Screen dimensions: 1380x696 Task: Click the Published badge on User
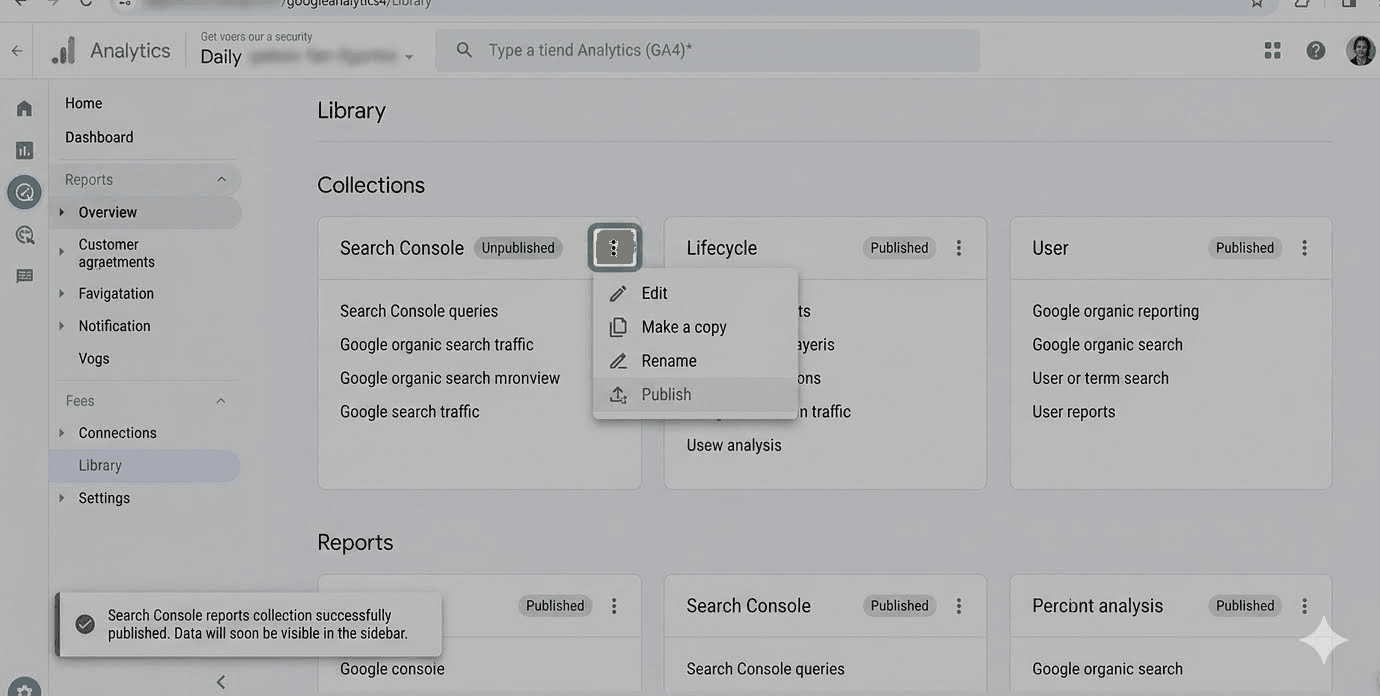point(1245,248)
